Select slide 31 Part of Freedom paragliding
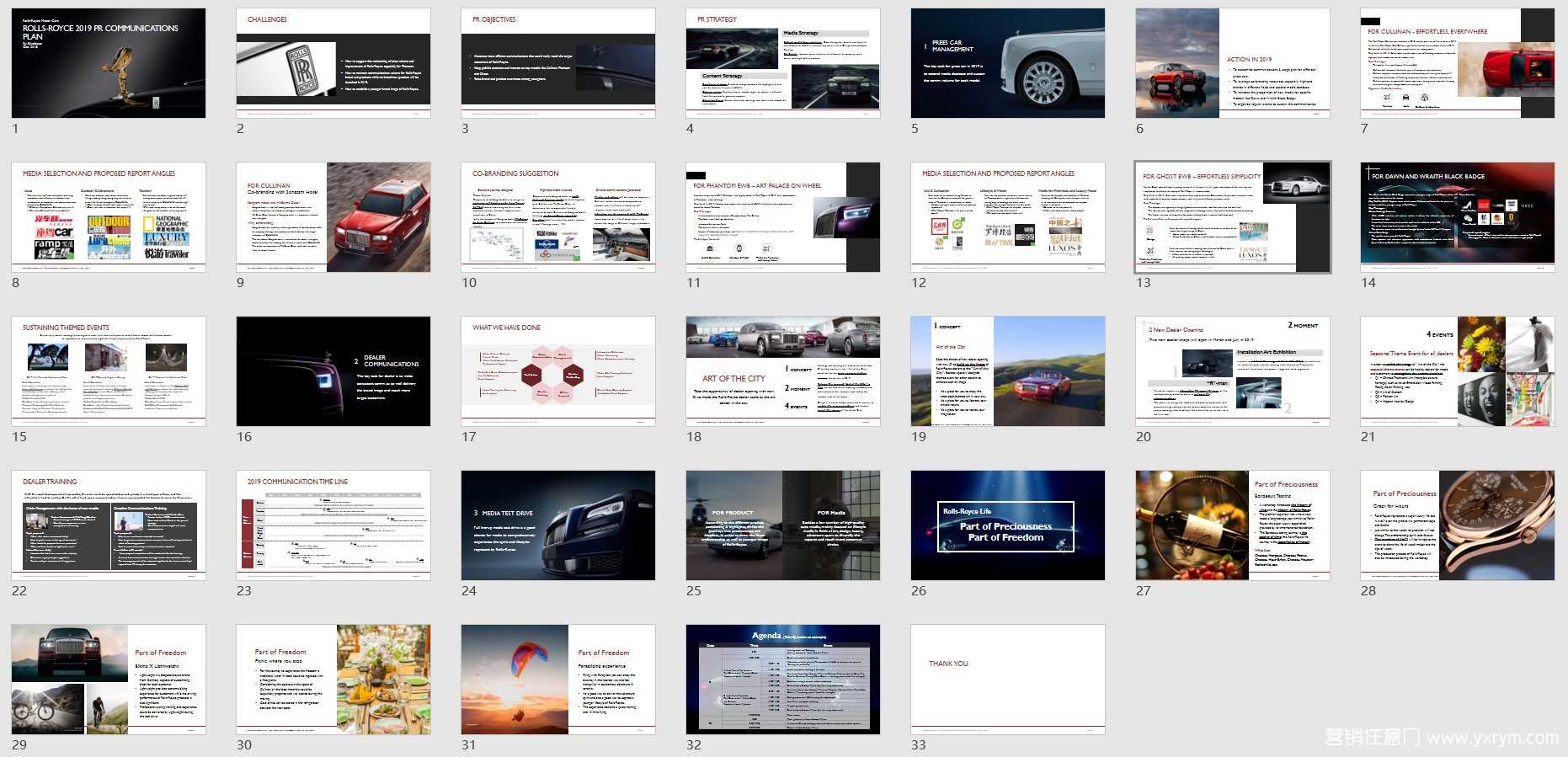This screenshot has height=757, width=1568. 558,680
